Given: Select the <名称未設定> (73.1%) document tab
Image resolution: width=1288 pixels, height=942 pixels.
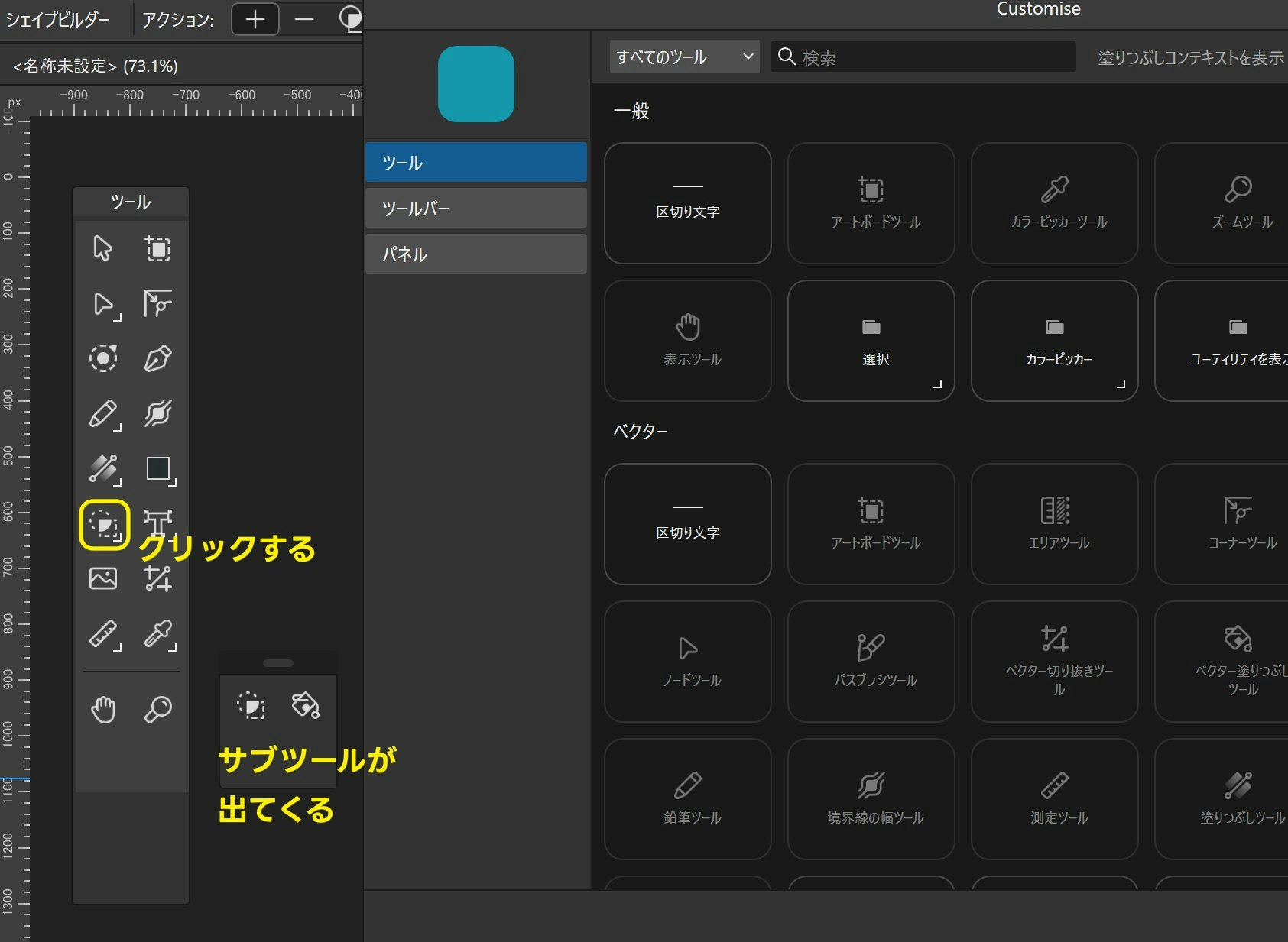Looking at the screenshot, I should [x=96, y=66].
